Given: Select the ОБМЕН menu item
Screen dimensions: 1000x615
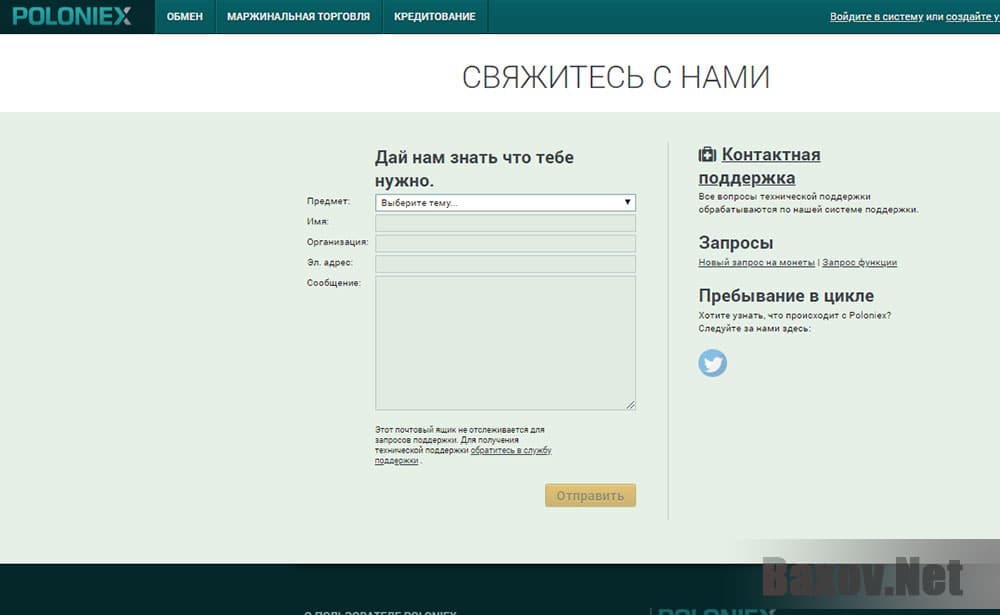Looking at the screenshot, I should pyautogui.click(x=185, y=16).
